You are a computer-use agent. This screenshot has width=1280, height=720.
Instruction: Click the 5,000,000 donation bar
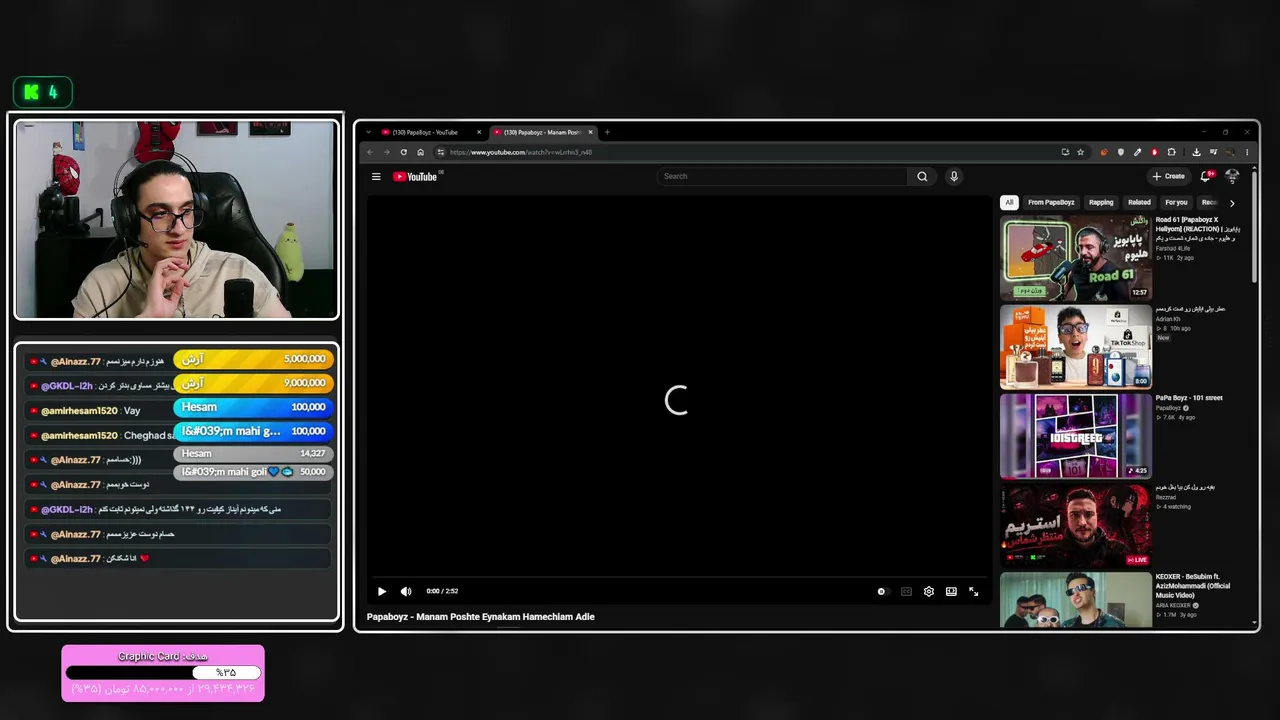[254, 359]
